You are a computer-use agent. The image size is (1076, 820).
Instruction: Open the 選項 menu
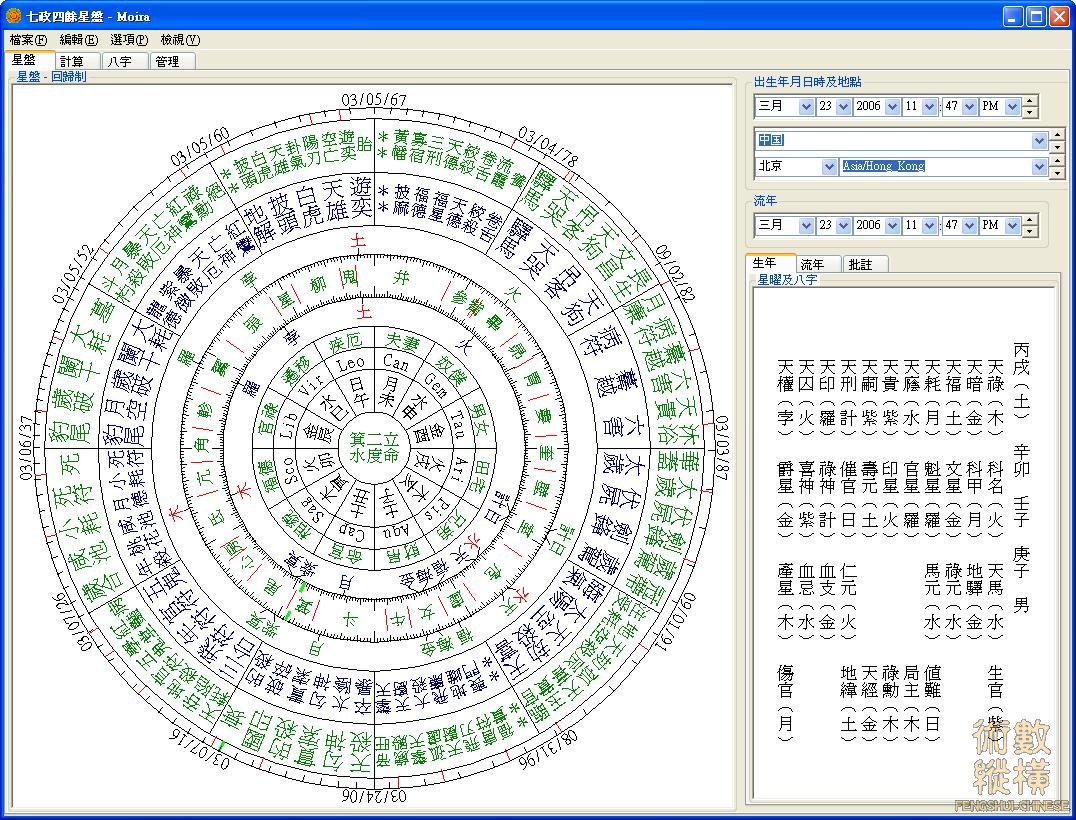click(129, 40)
